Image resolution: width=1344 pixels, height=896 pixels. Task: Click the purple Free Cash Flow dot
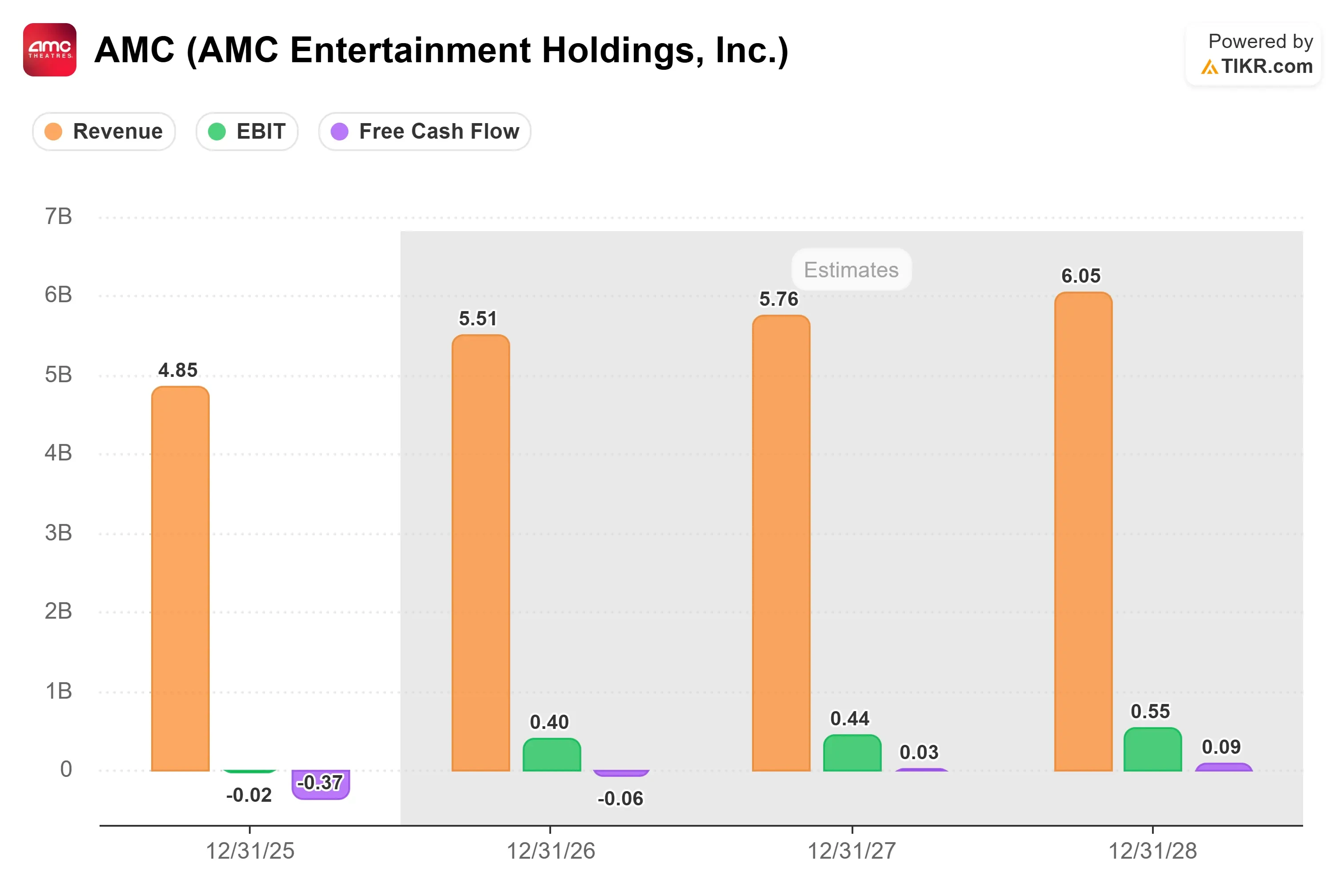click(x=340, y=132)
